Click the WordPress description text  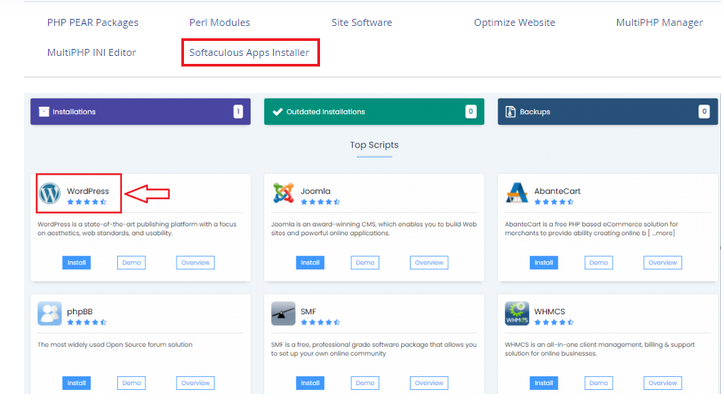[x=137, y=229]
